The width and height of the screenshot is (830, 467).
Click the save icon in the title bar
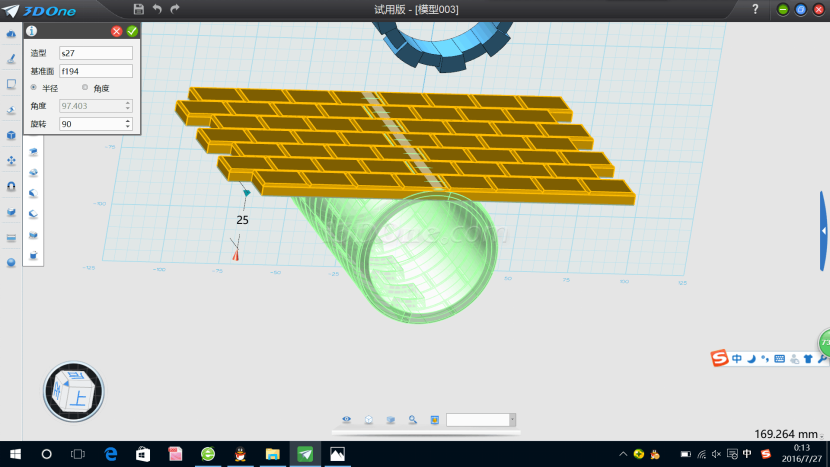pyautogui.click(x=138, y=9)
